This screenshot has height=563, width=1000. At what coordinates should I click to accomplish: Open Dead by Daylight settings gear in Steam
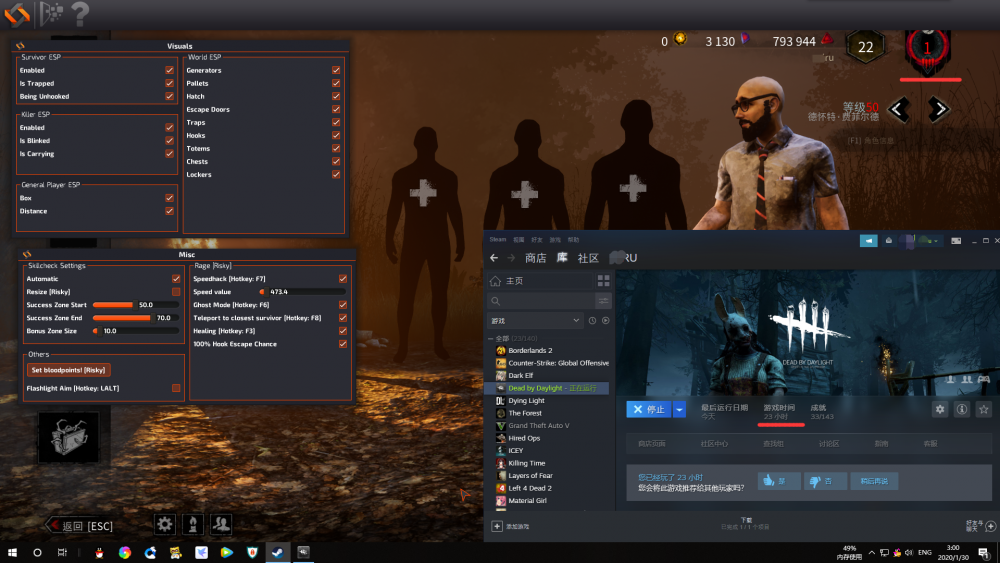click(x=940, y=409)
